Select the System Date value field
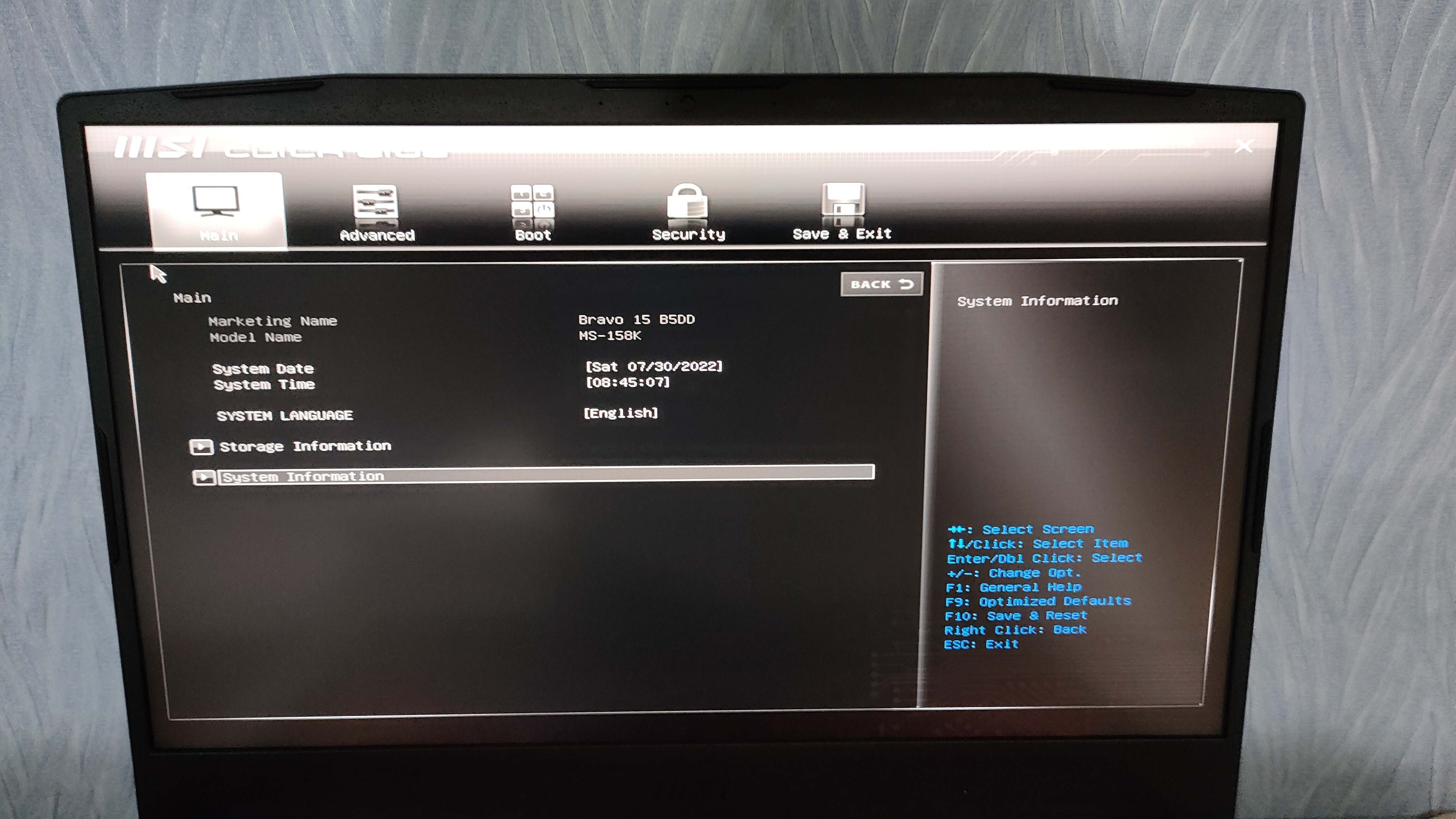Image resolution: width=1456 pixels, height=819 pixels. [653, 366]
